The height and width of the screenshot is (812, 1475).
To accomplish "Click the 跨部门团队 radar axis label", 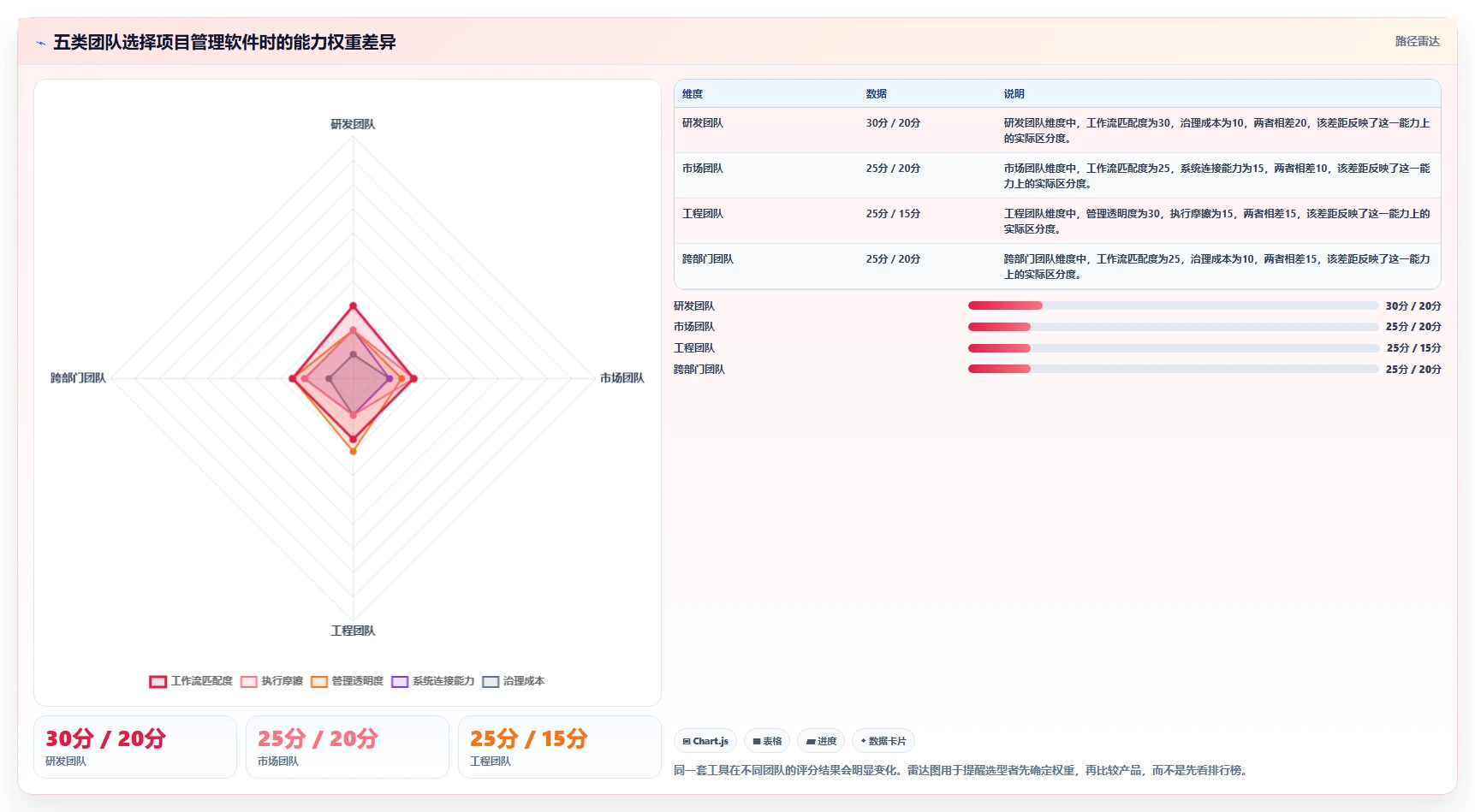I will pos(78,378).
